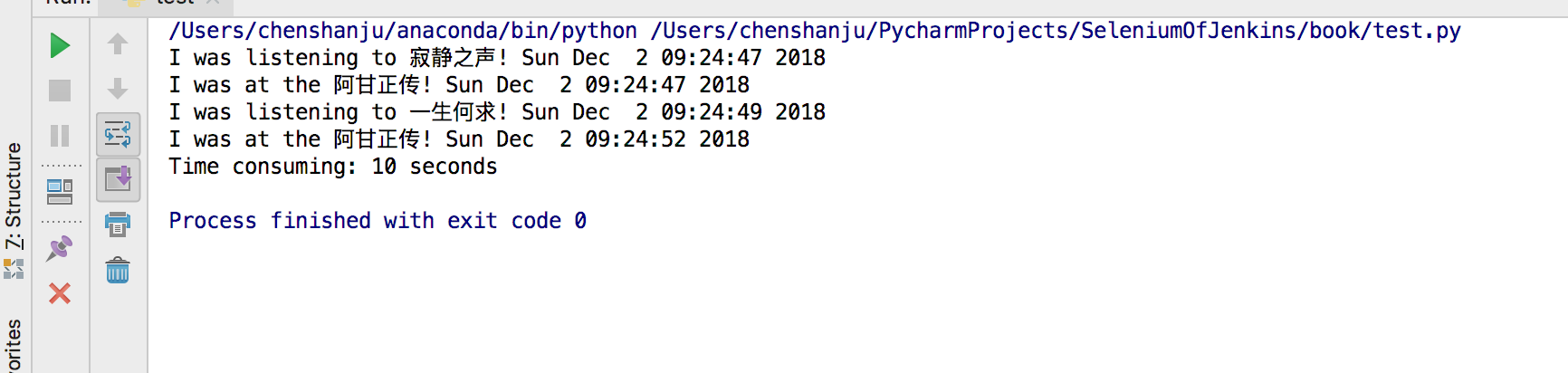Viewport: 1568px width, 373px height.
Task: Rerun test with the green play icon
Action: coord(60,45)
